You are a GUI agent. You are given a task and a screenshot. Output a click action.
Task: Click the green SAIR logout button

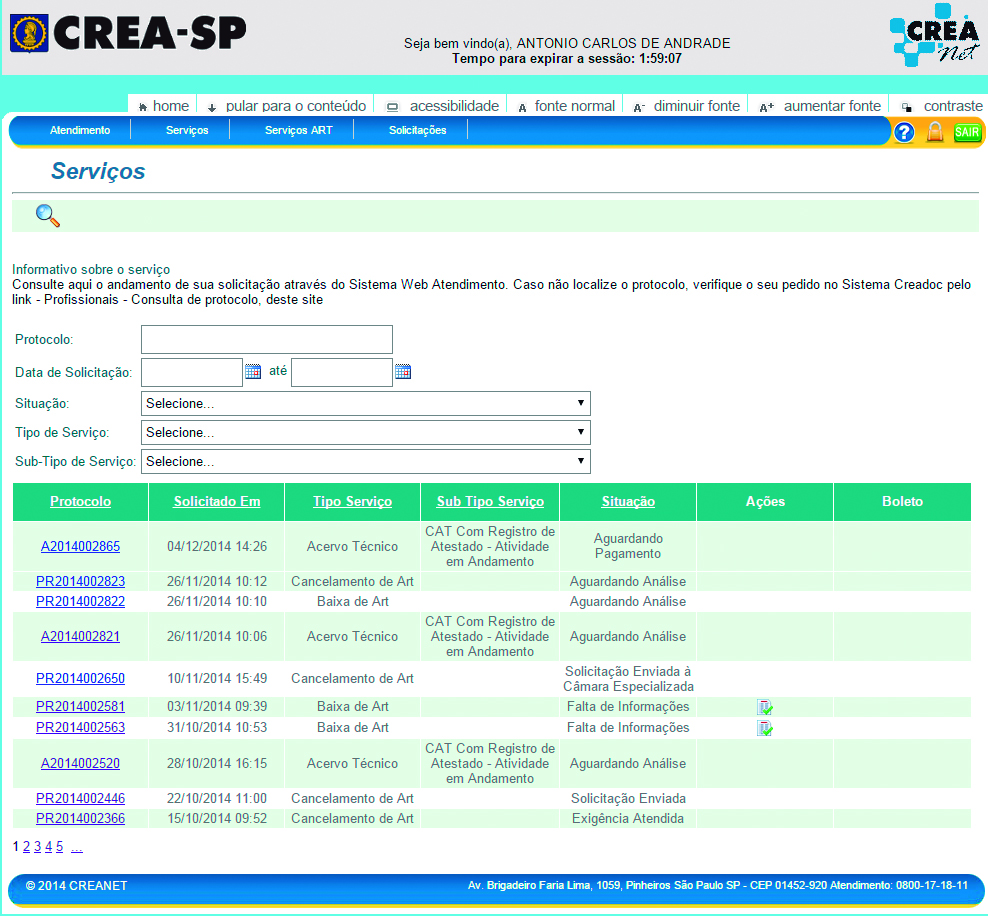967,132
